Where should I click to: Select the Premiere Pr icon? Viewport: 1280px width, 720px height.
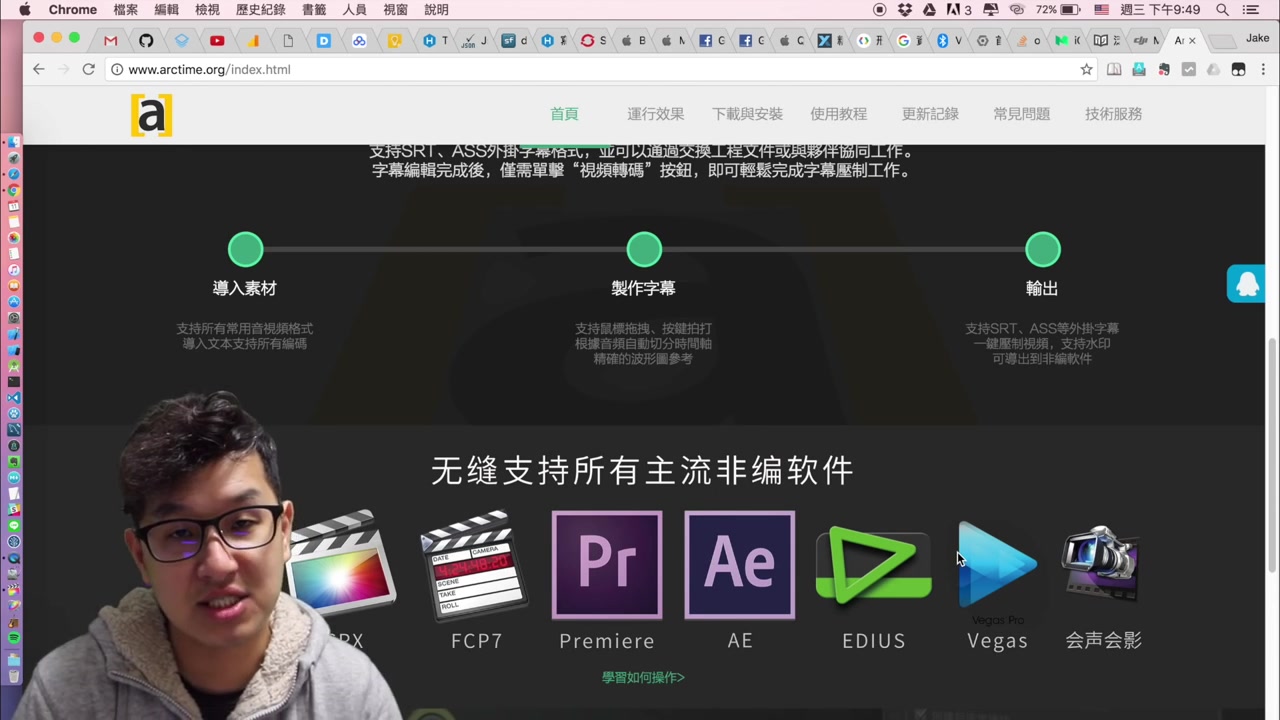pyautogui.click(x=606, y=564)
